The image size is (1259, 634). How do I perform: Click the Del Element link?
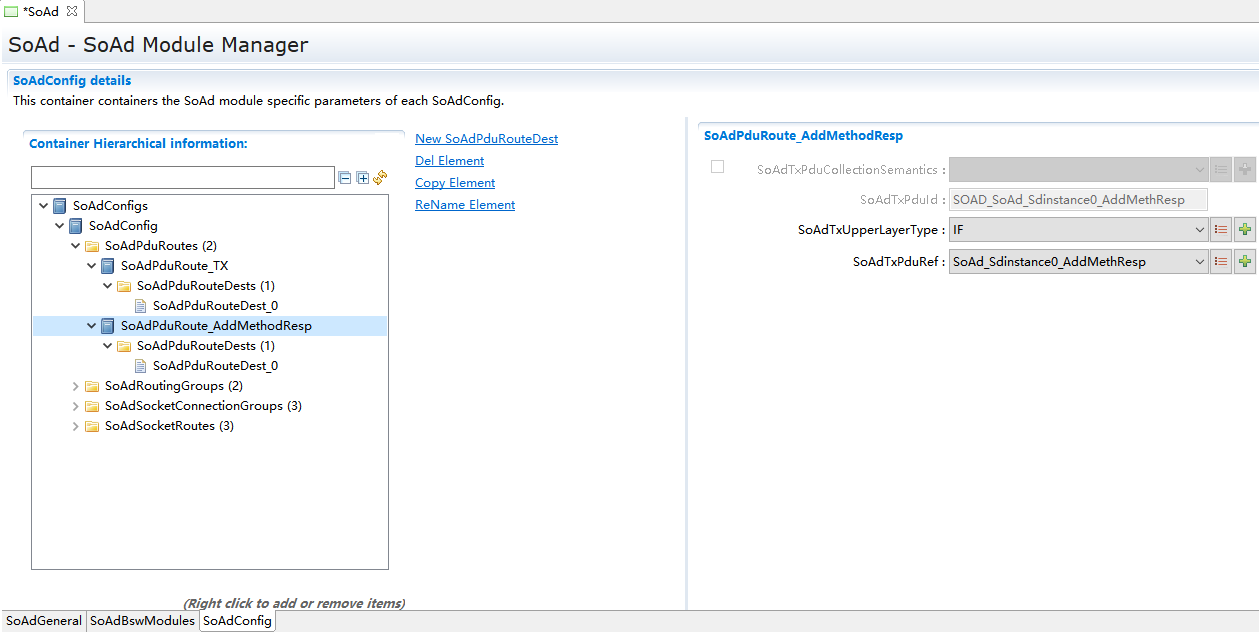pos(449,161)
